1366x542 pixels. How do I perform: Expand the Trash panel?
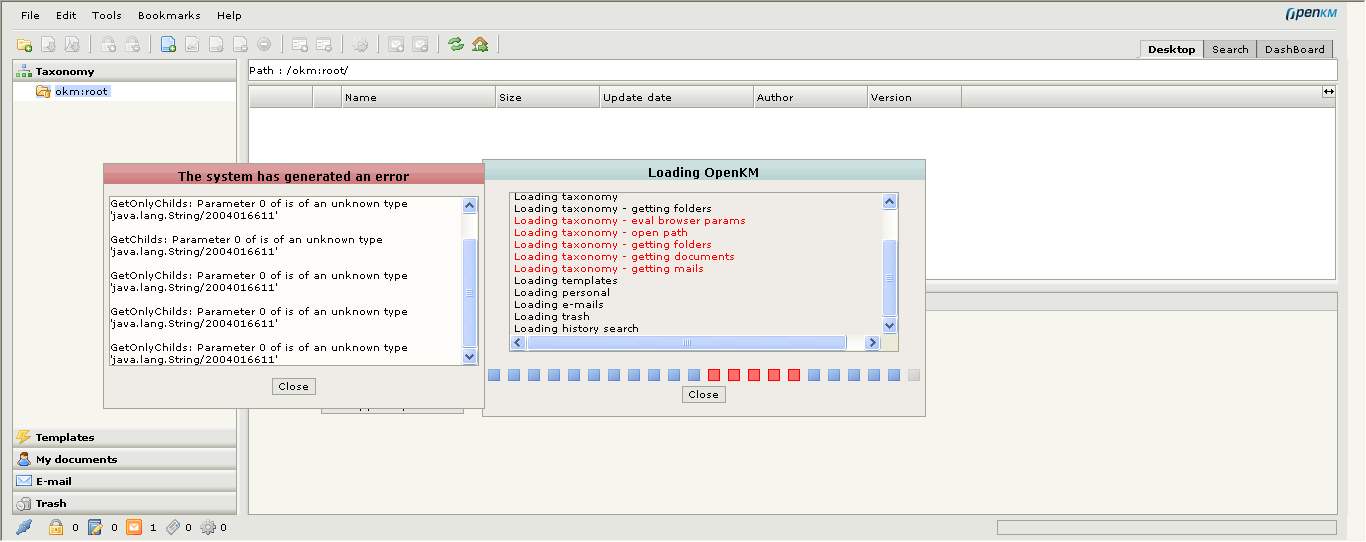(x=125, y=503)
